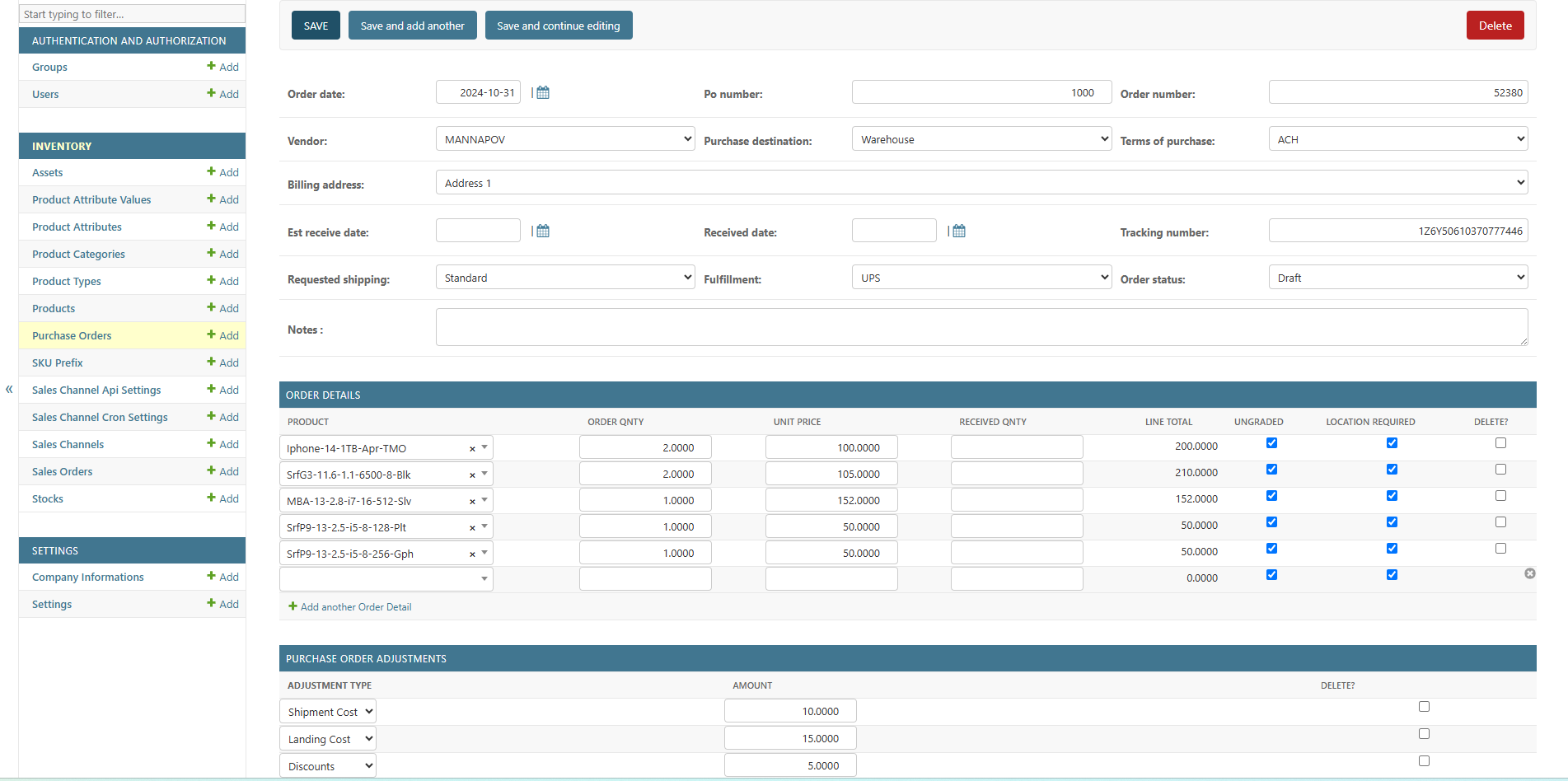
Task: Mark the MBA-13-2.8-i7-16-512-Slv row for deletion
Action: point(1500,496)
